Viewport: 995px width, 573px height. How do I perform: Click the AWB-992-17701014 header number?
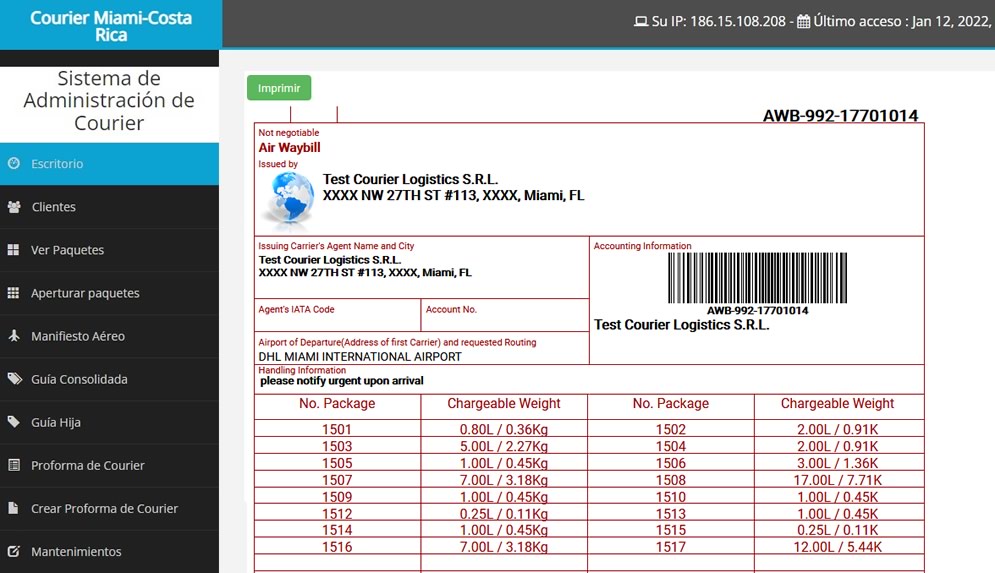(840, 115)
